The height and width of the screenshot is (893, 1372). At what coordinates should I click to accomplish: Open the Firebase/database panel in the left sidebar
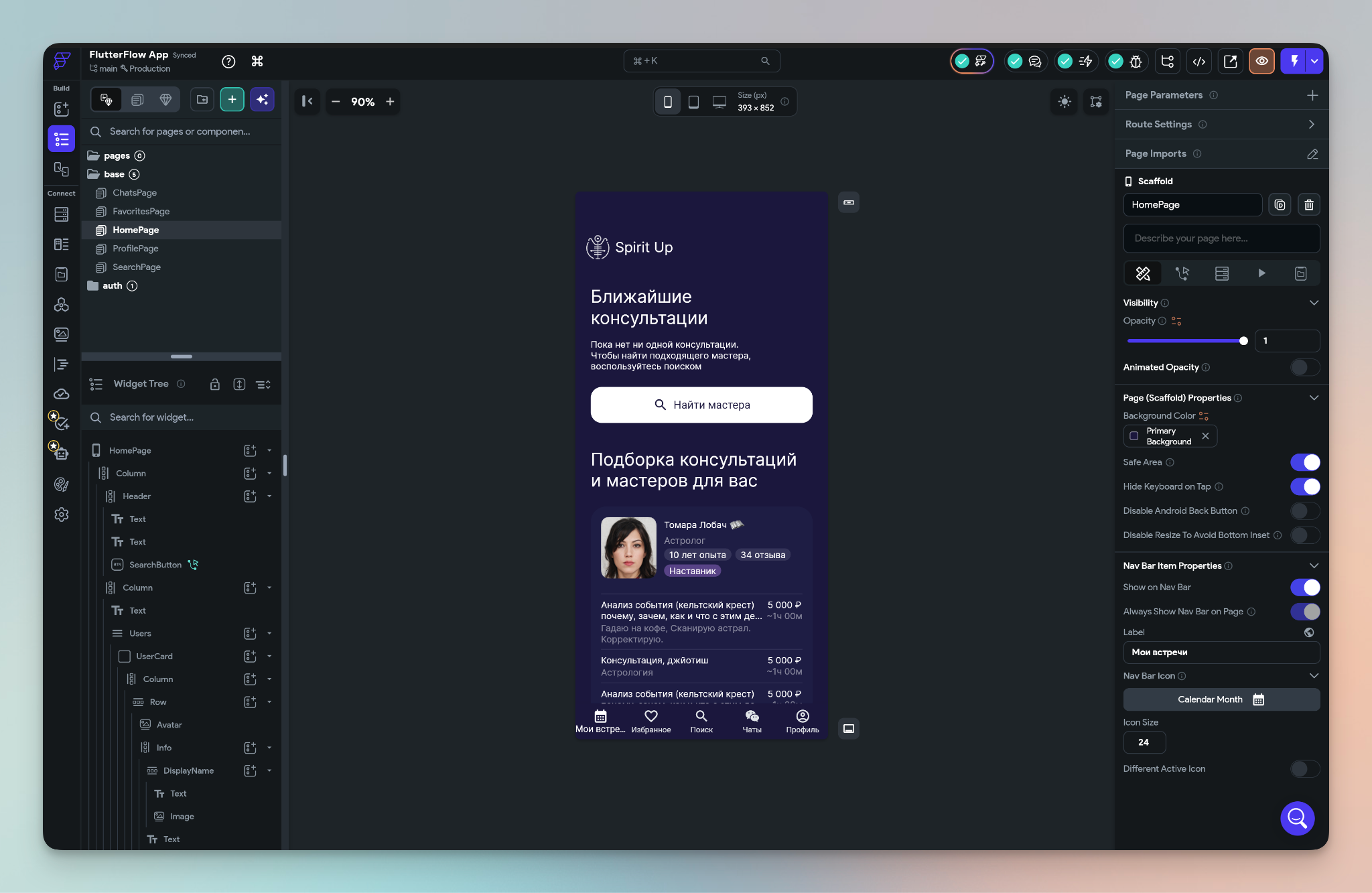point(61,214)
